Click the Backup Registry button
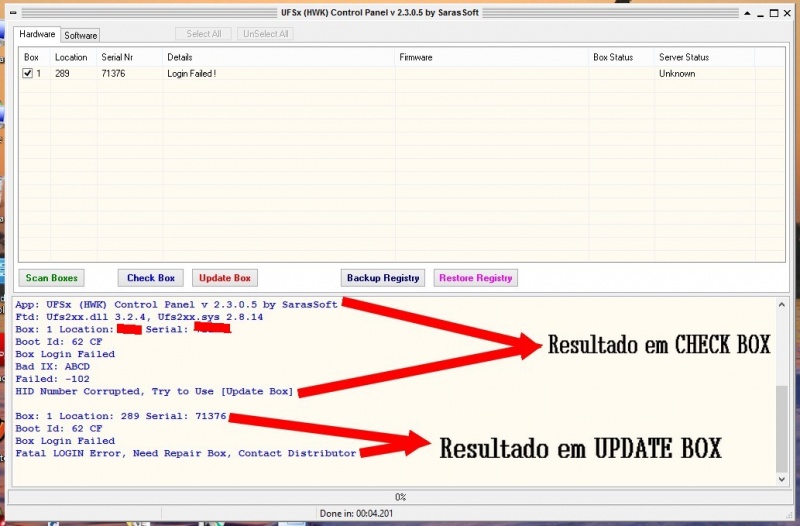 pyautogui.click(x=383, y=278)
